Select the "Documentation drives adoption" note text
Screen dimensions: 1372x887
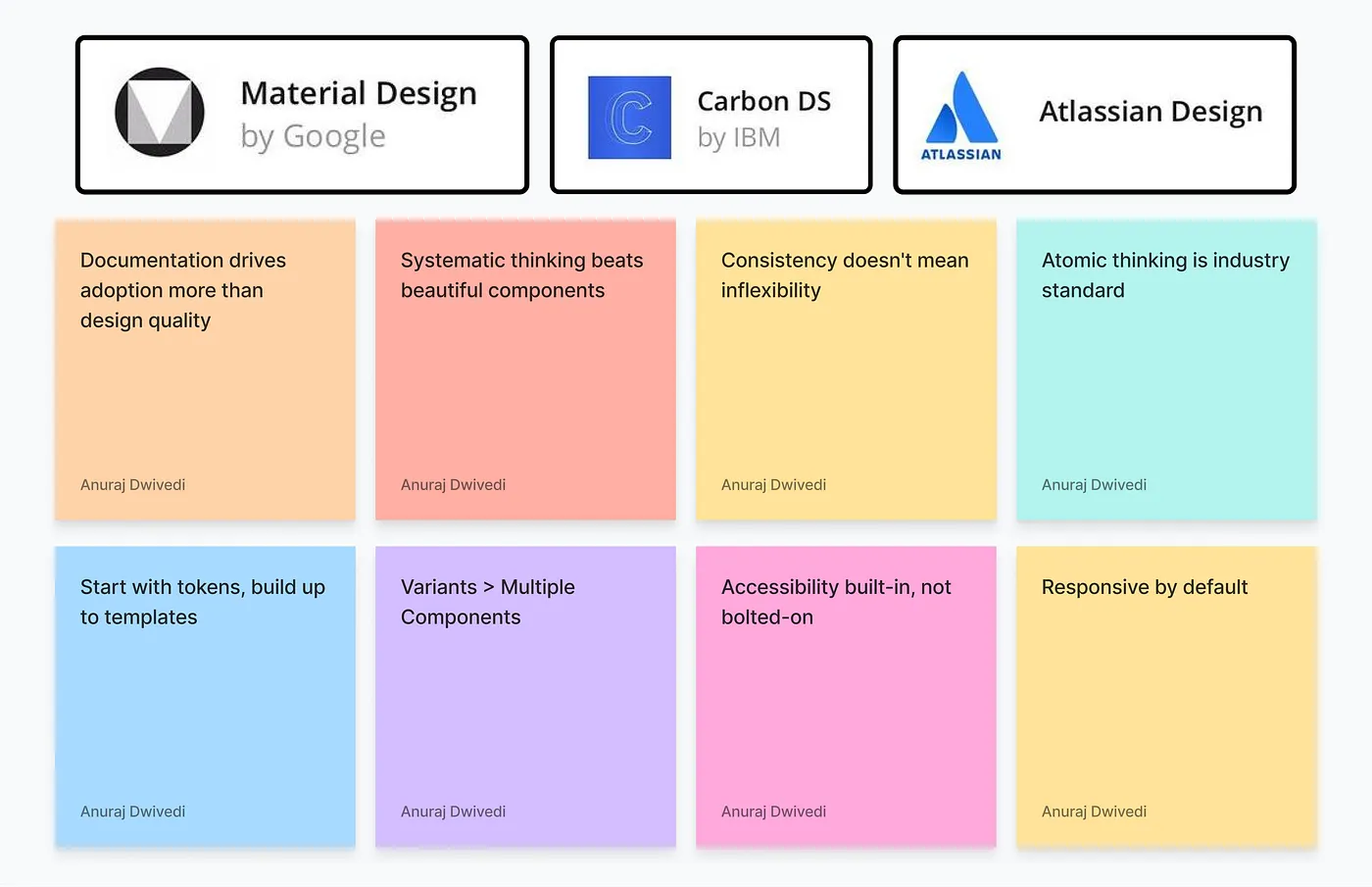183,290
